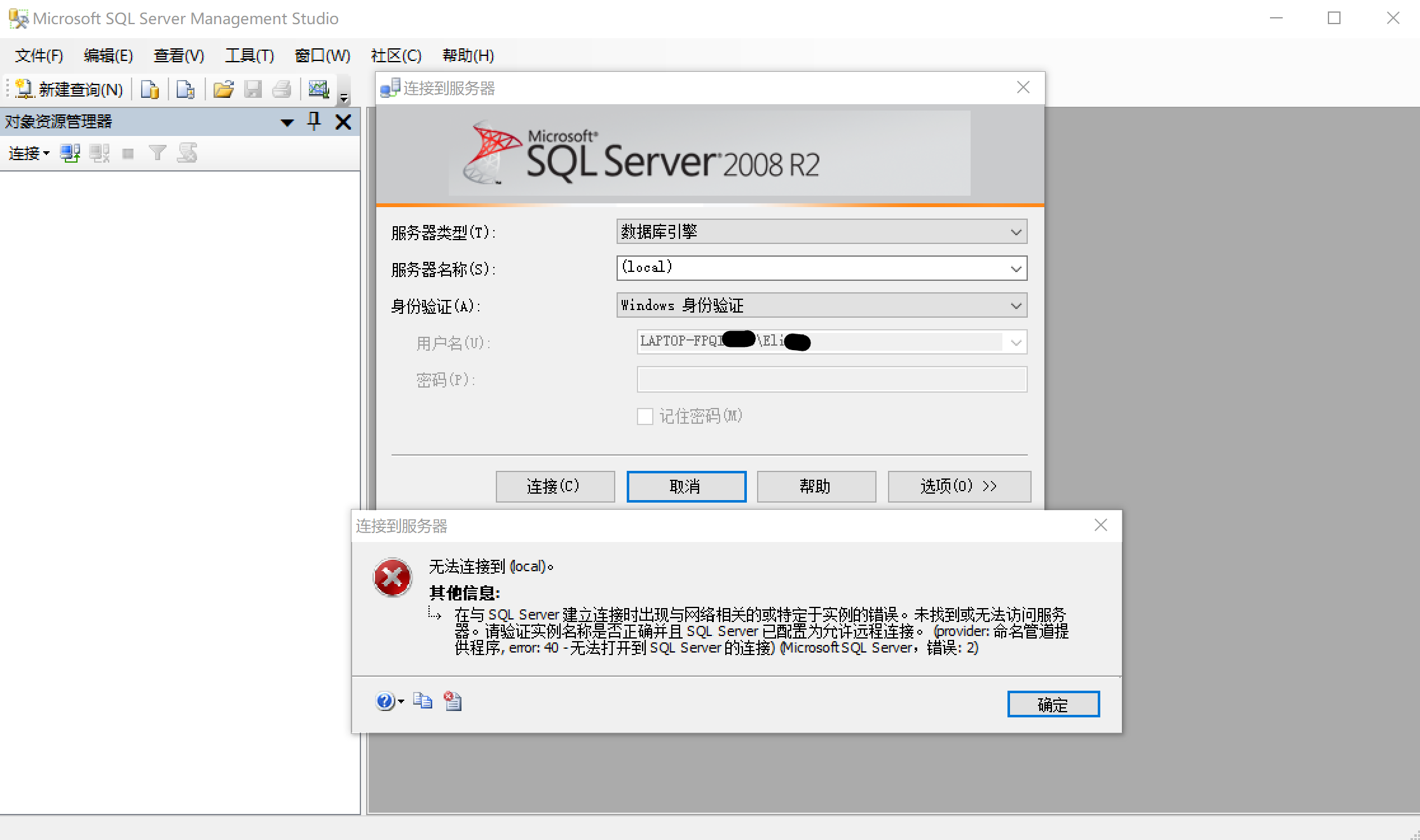Close the Connect to Server dialog
The image size is (1420, 840).
[1023, 88]
